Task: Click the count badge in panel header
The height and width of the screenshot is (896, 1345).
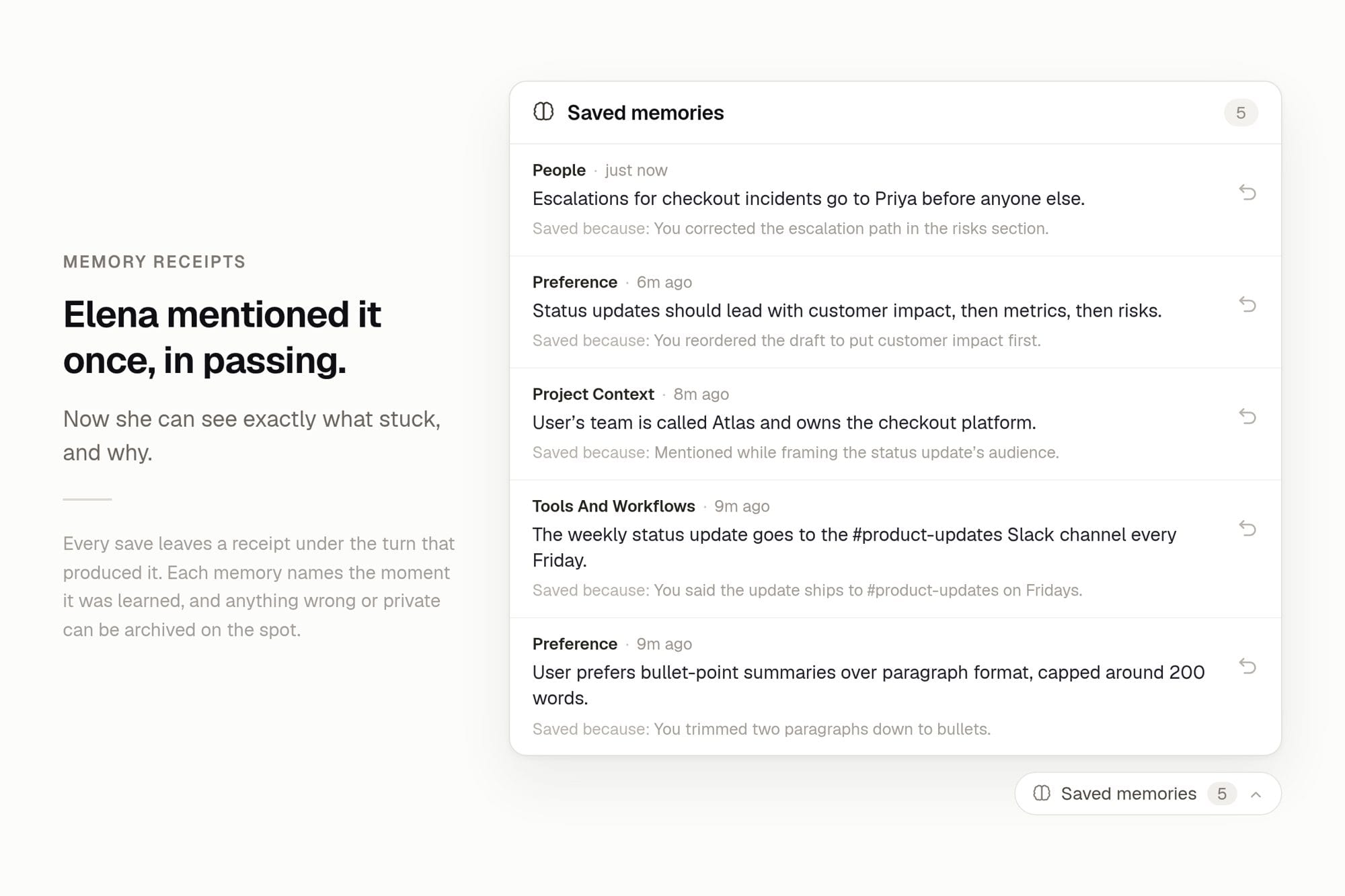Action: [1241, 113]
